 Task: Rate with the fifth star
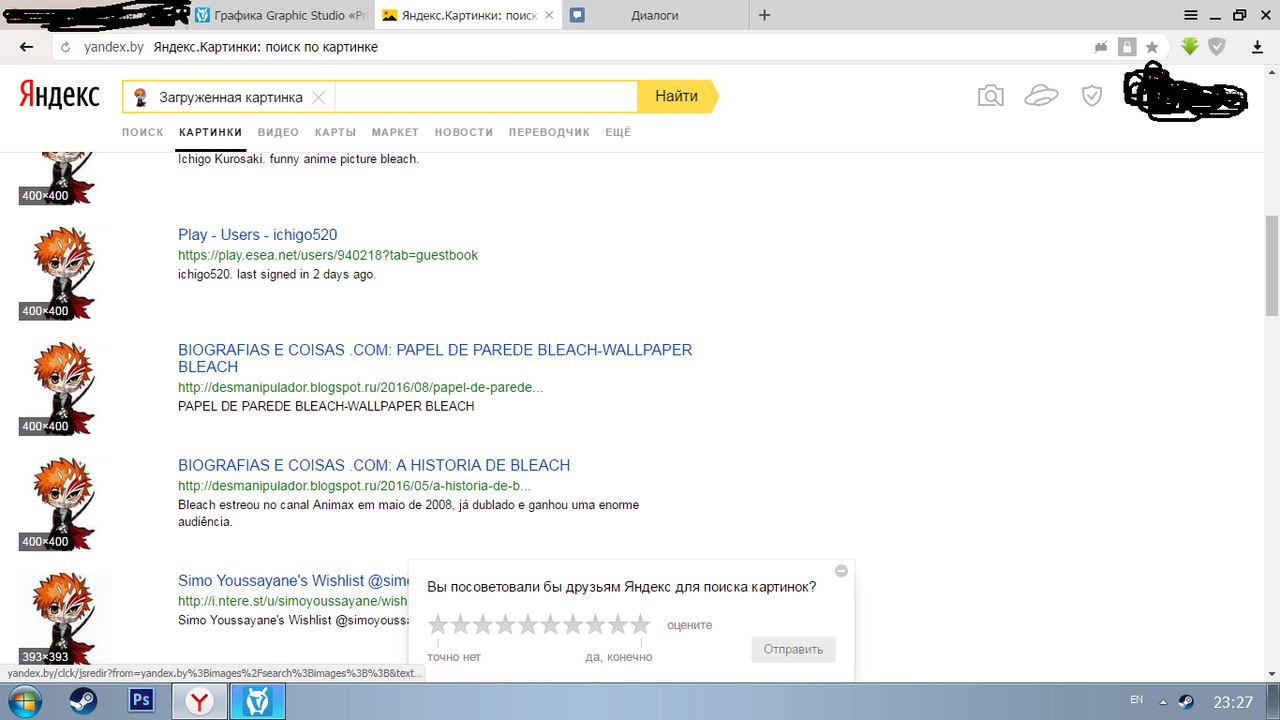coord(528,625)
